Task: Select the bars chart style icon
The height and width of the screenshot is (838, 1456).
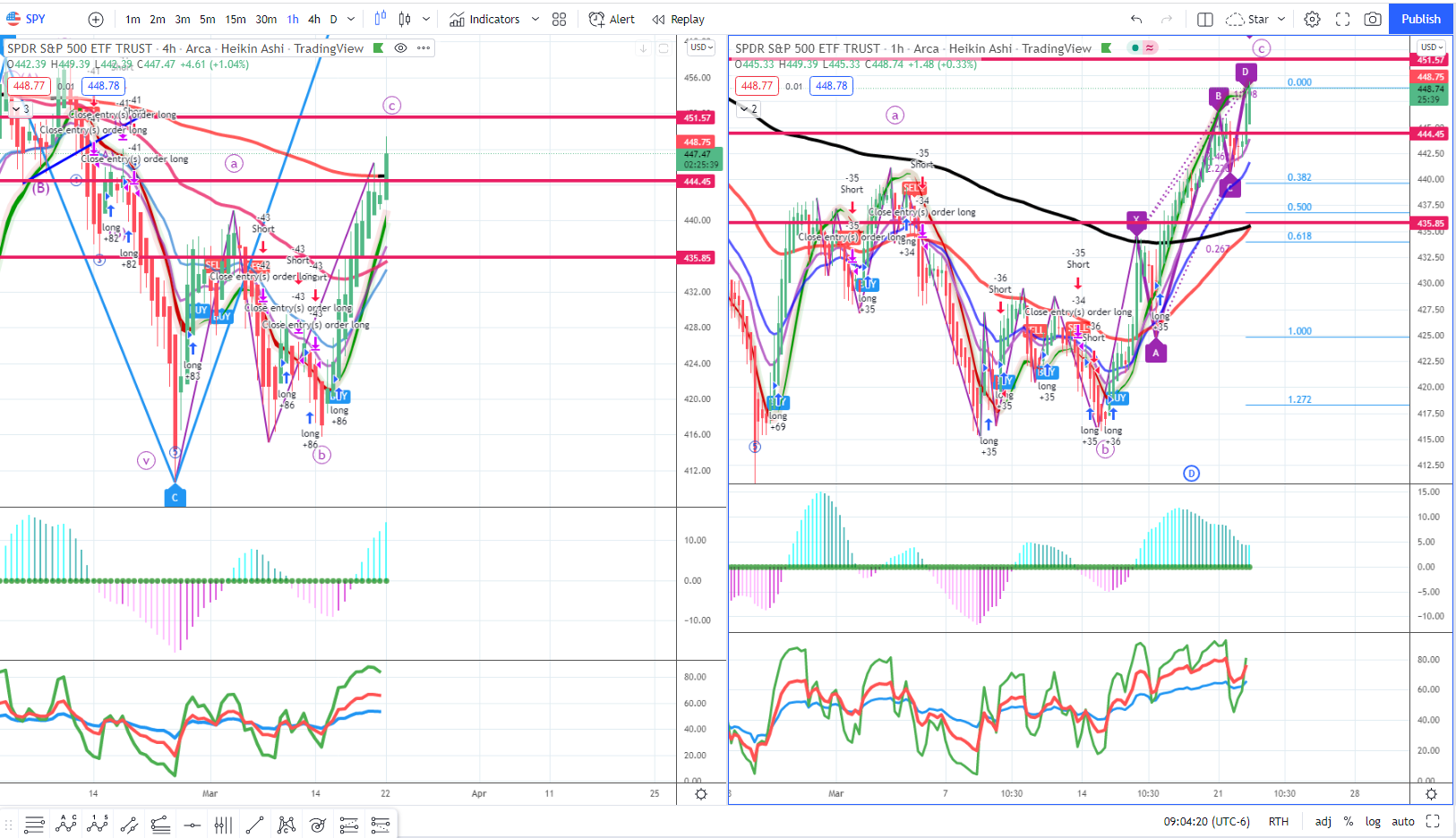Action: point(381,19)
